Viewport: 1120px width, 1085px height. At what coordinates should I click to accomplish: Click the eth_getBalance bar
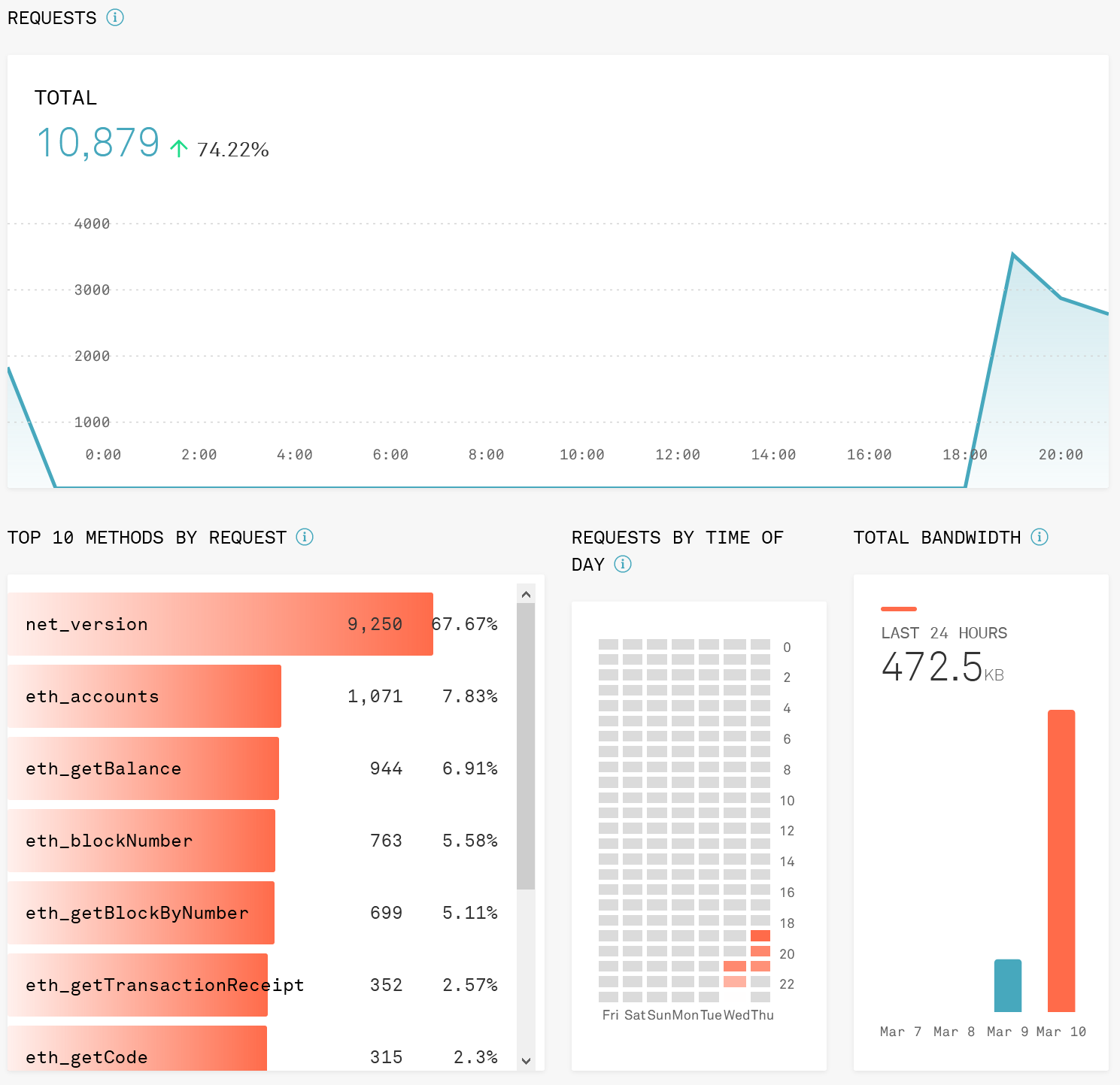coord(143,768)
